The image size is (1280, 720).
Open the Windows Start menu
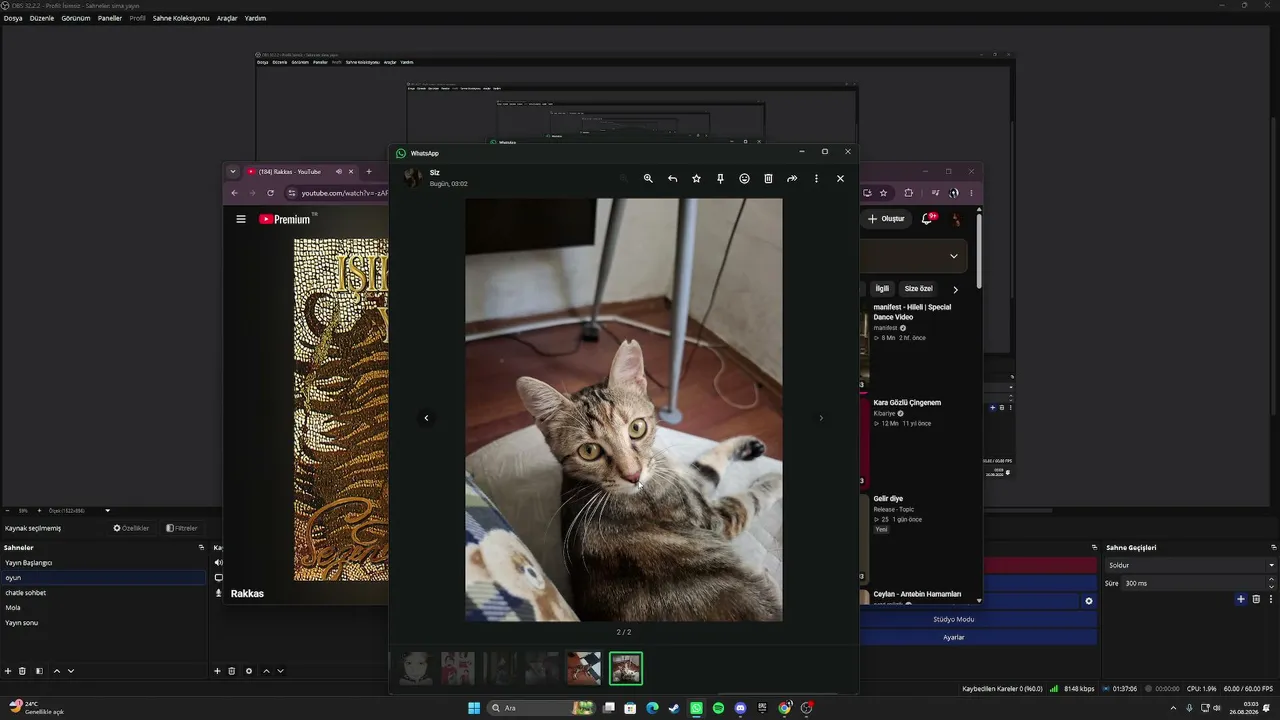click(x=474, y=708)
